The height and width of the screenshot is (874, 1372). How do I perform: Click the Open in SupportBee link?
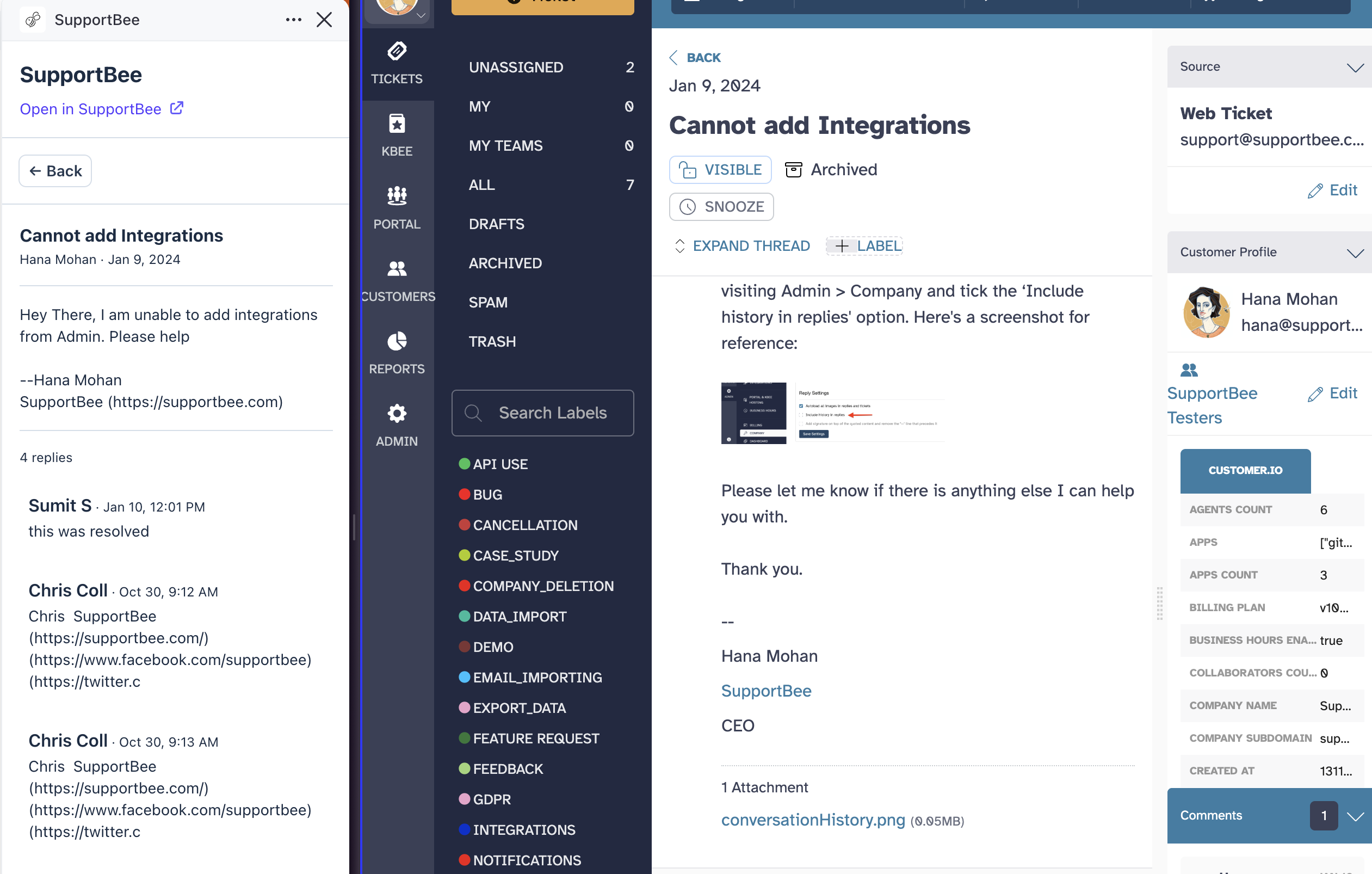point(91,108)
